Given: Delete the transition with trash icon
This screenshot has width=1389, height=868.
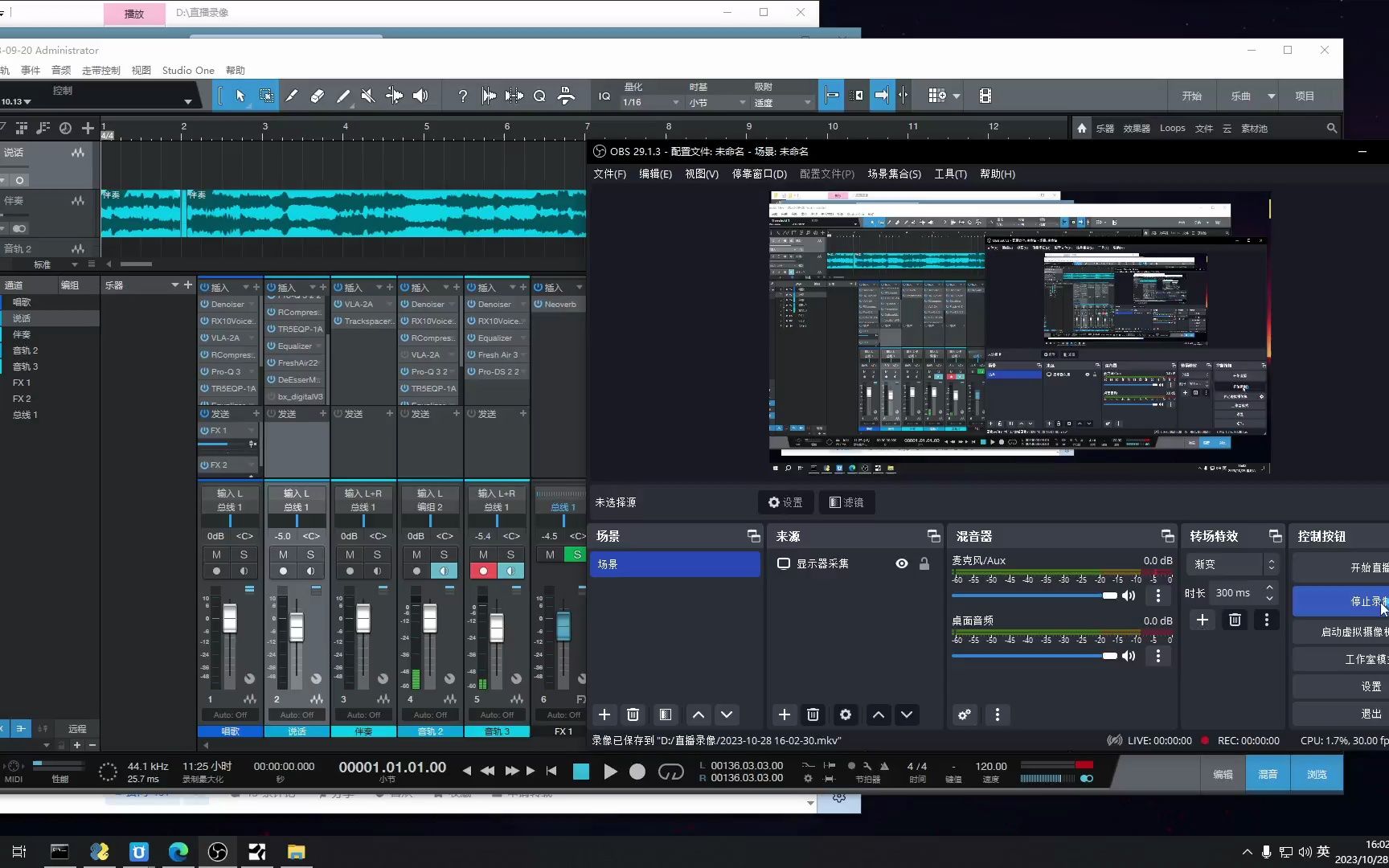Looking at the screenshot, I should (1235, 620).
